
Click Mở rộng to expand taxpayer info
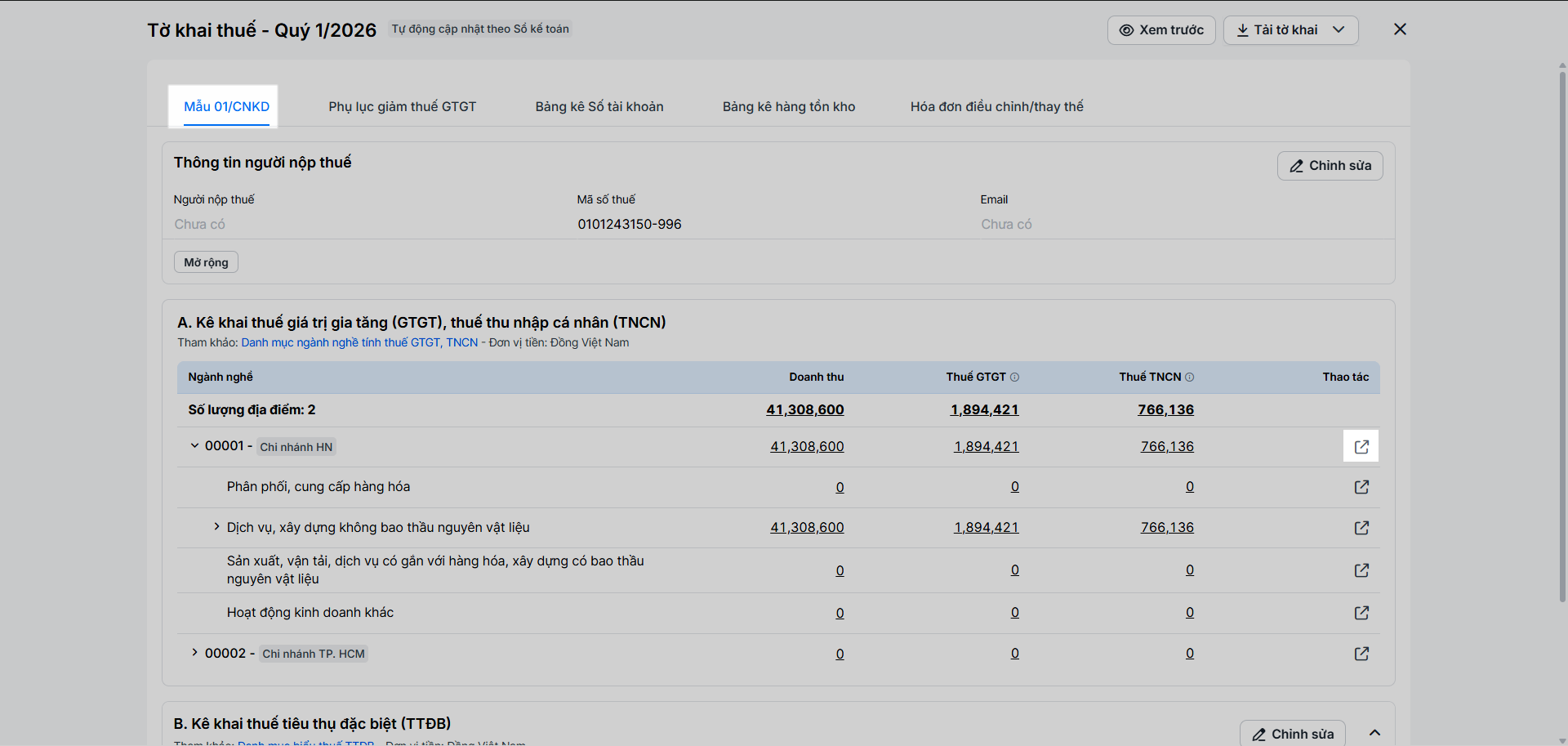click(x=206, y=262)
